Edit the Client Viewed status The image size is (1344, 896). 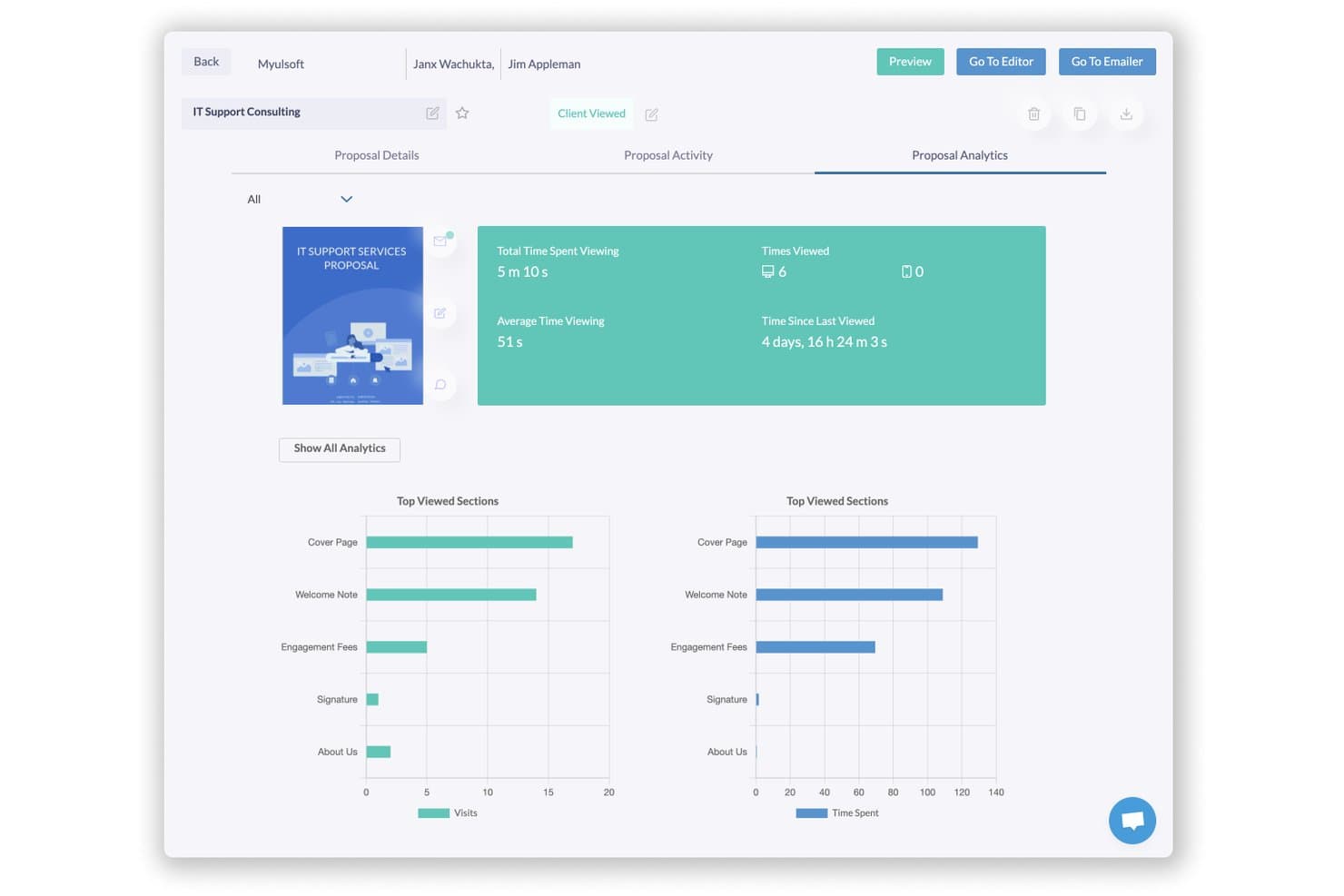pyautogui.click(x=651, y=114)
